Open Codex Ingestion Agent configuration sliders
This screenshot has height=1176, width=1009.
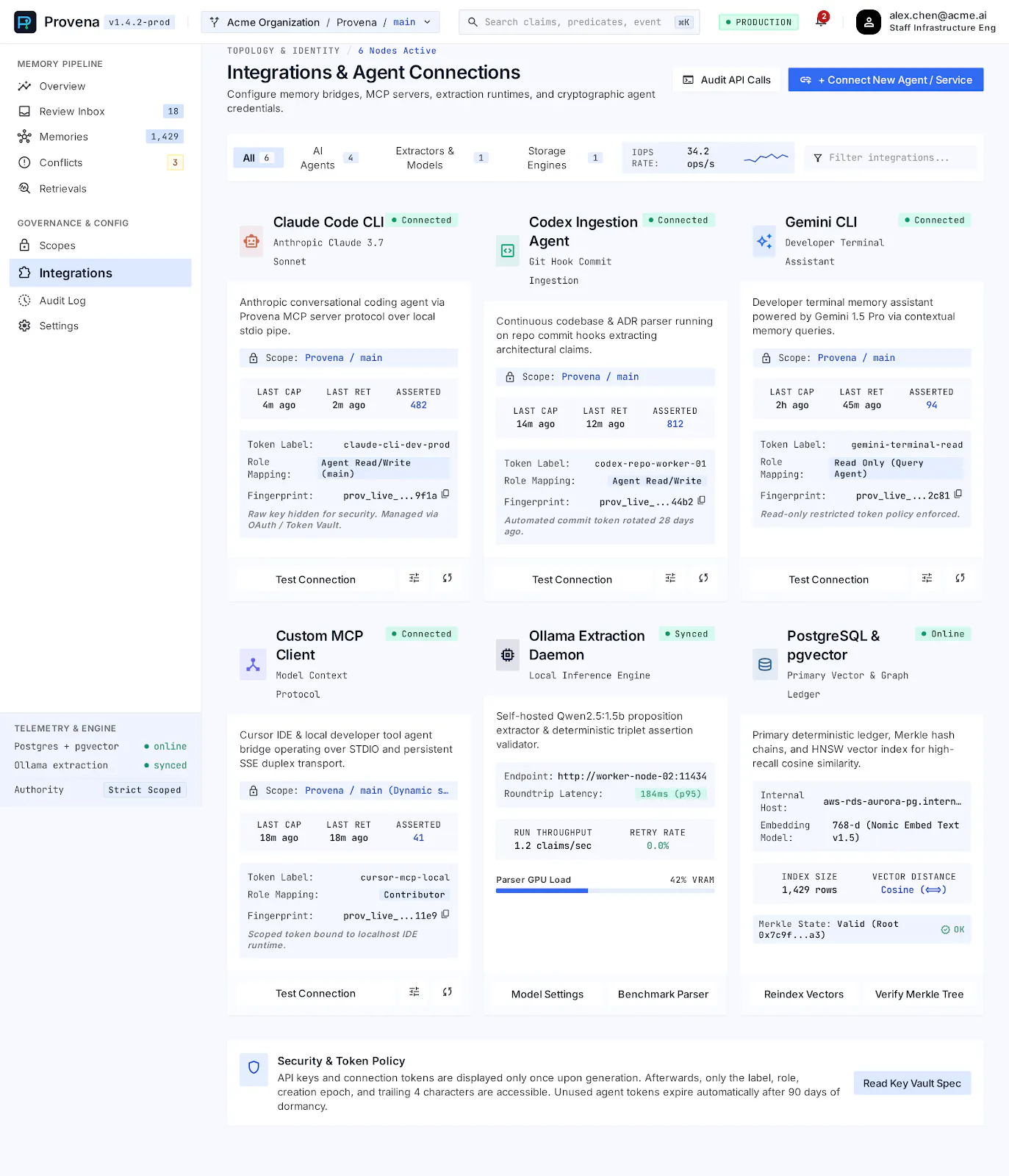(670, 578)
